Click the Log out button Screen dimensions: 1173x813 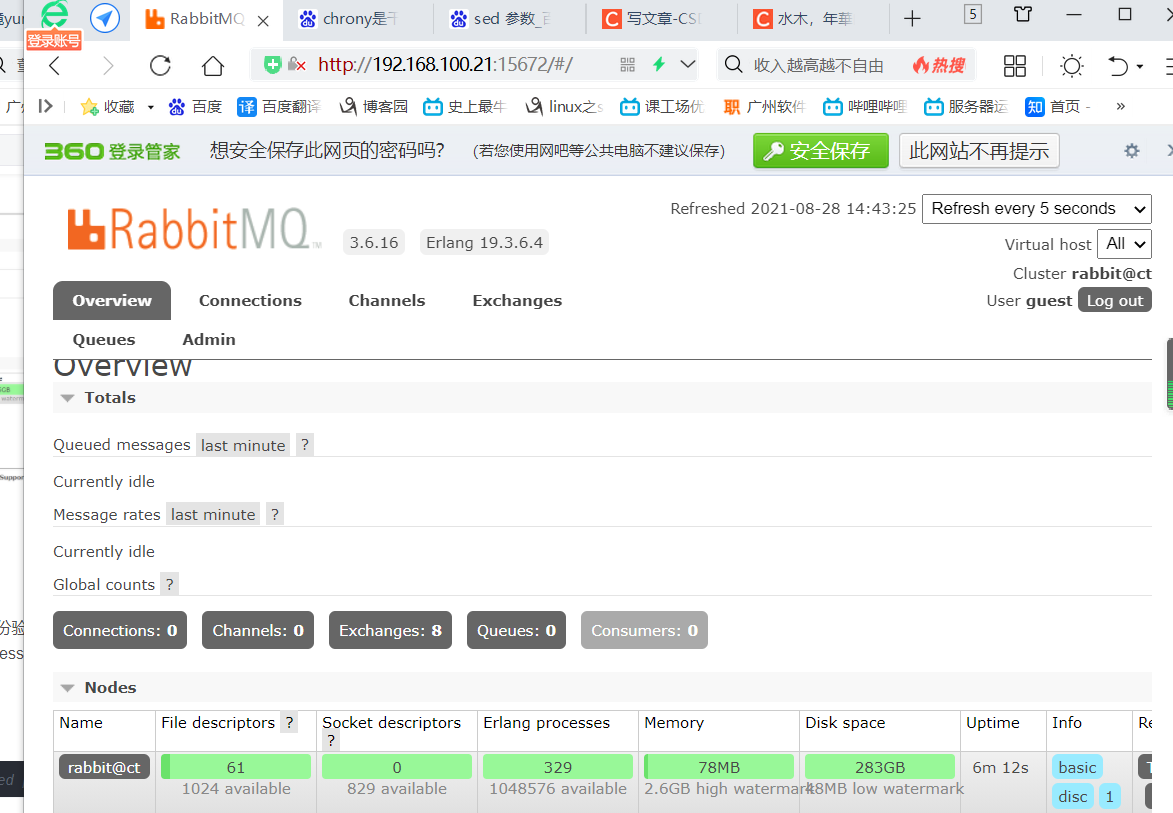(x=1115, y=301)
